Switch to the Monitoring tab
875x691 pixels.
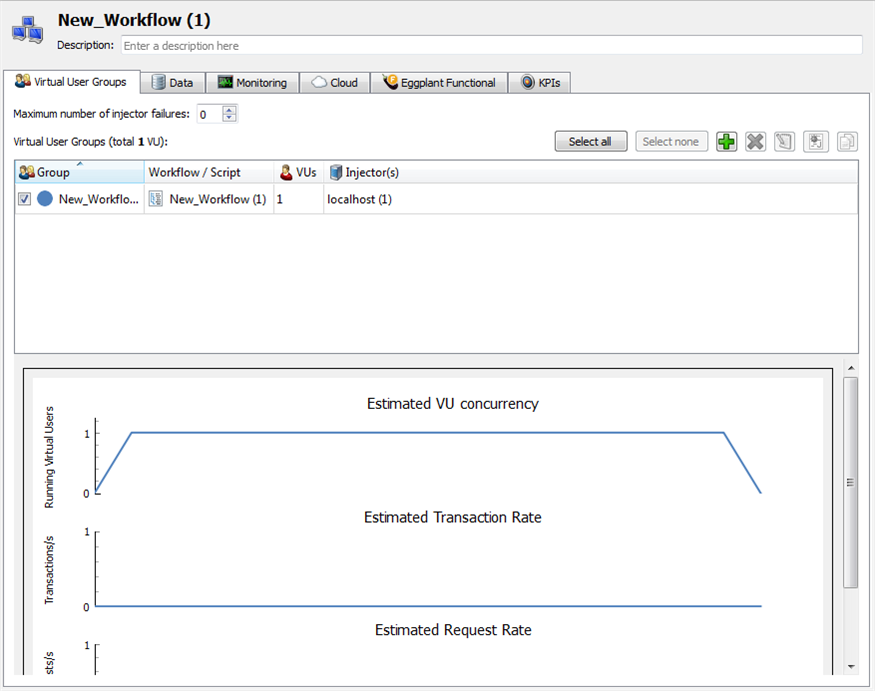coord(253,83)
